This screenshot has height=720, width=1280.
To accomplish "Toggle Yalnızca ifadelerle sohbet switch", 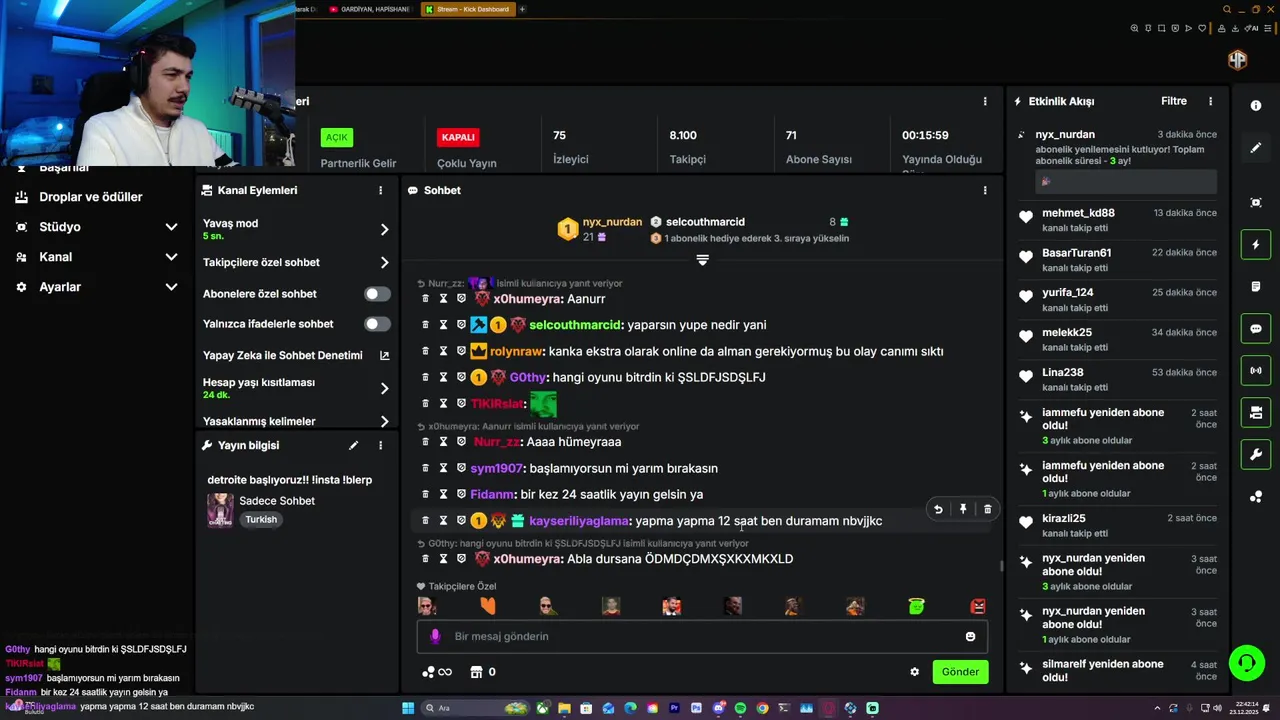I will (x=377, y=324).
